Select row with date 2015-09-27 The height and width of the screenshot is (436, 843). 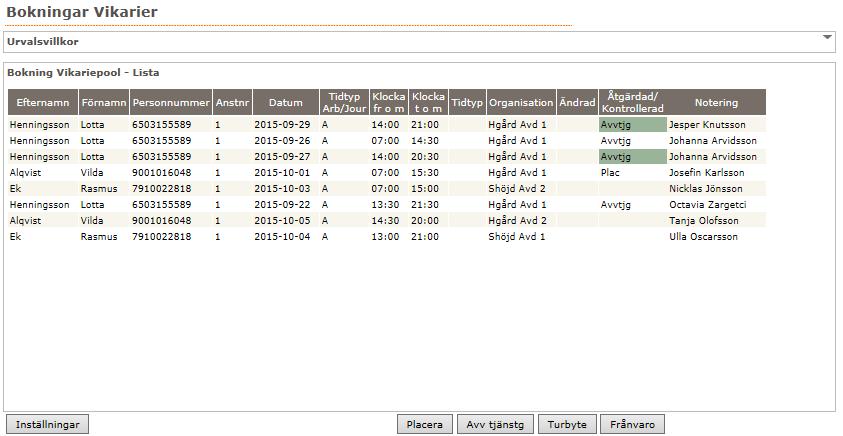[387, 157]
